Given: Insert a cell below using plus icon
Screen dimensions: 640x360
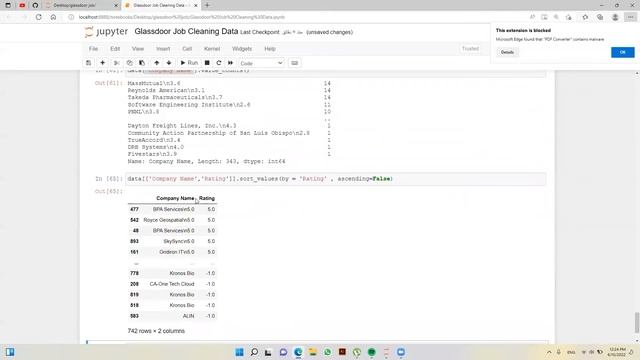Looking at the screenshot, I should point(102,63).
